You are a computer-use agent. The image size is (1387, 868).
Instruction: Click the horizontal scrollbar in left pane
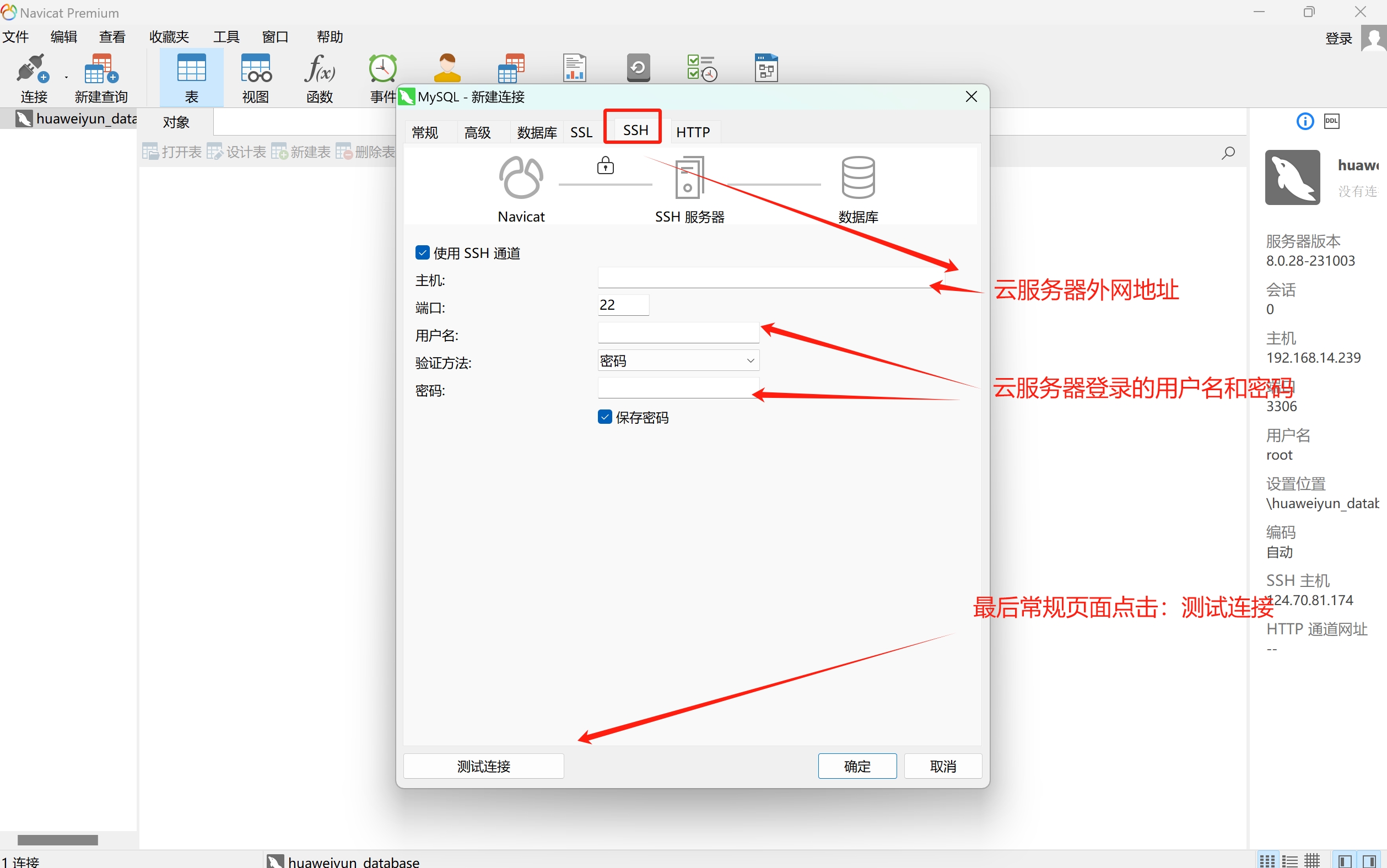tap(57, 840)
